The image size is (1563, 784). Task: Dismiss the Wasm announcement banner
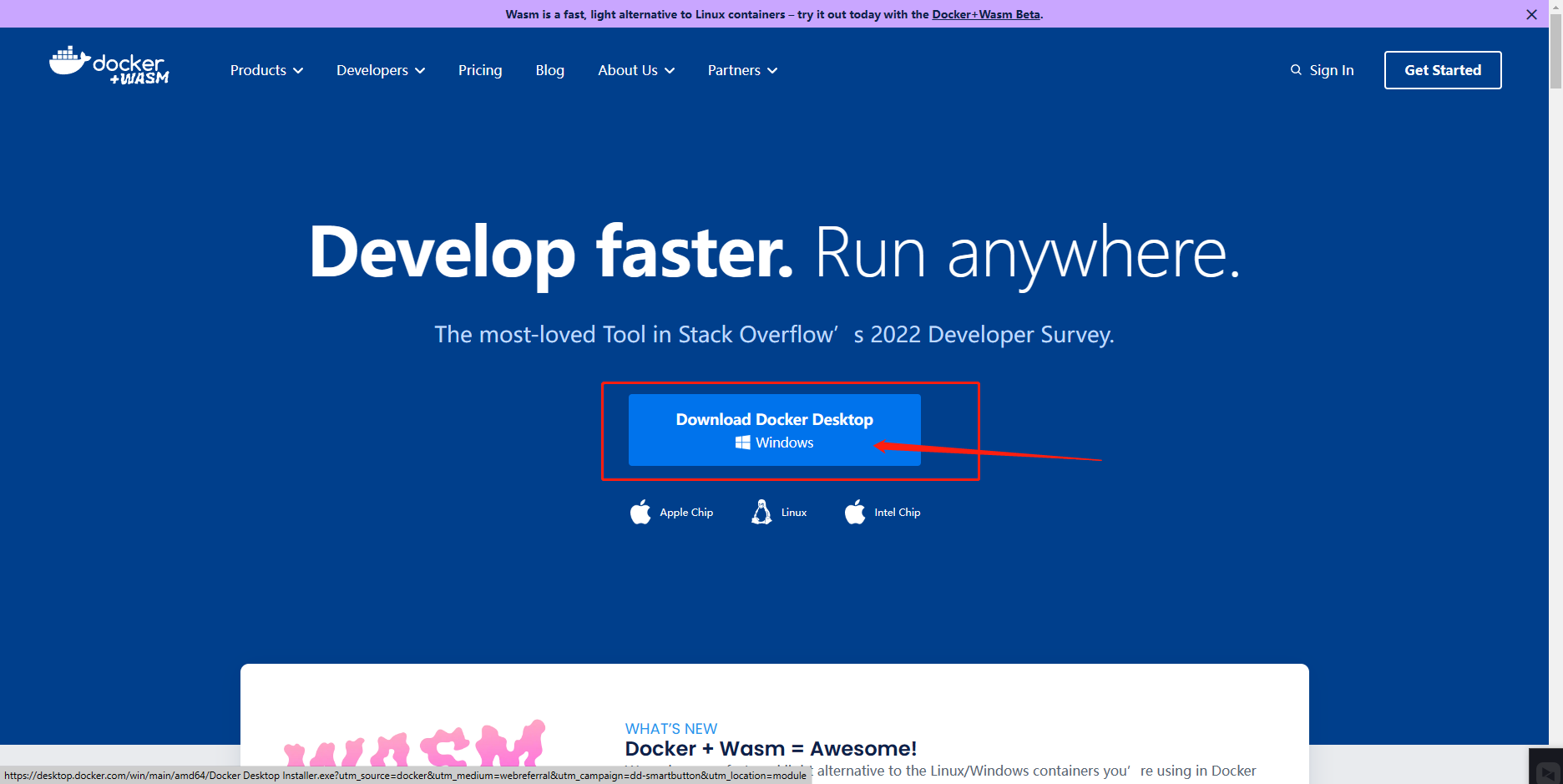tap(1531, 14)
